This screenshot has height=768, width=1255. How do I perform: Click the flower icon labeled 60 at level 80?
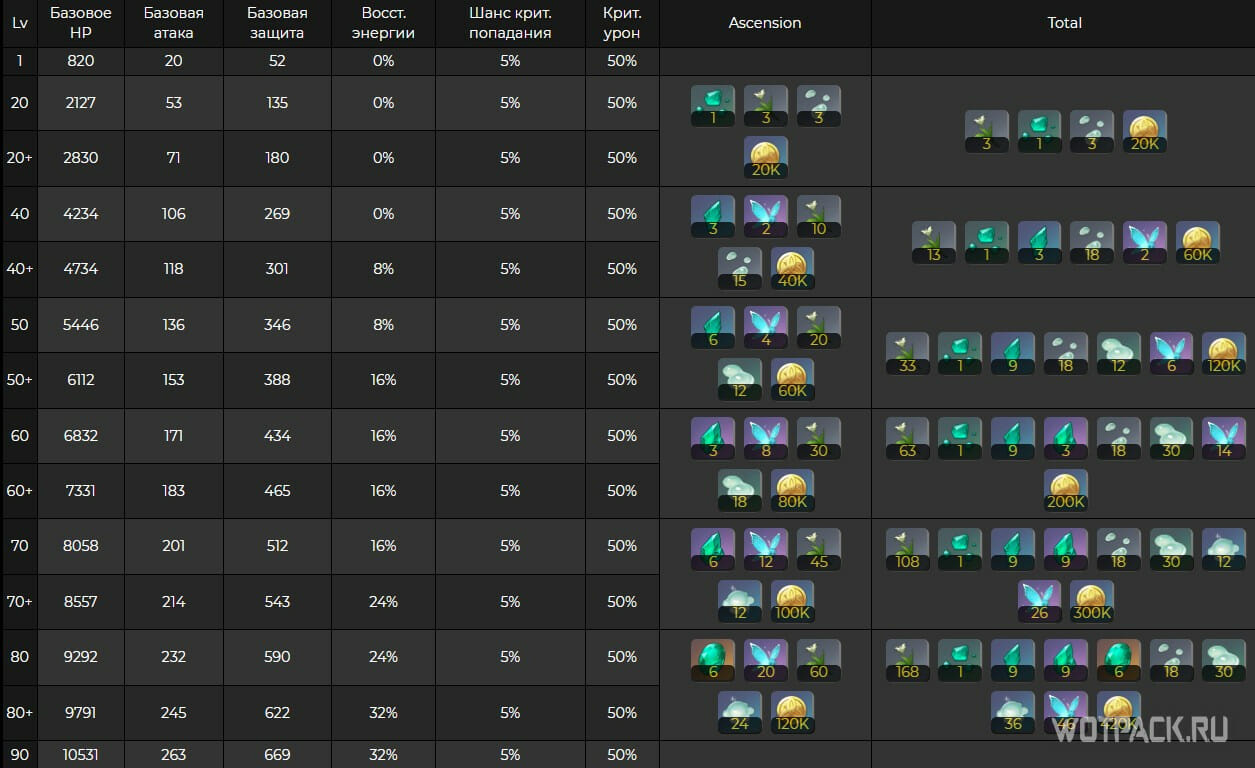pos(819,660)
